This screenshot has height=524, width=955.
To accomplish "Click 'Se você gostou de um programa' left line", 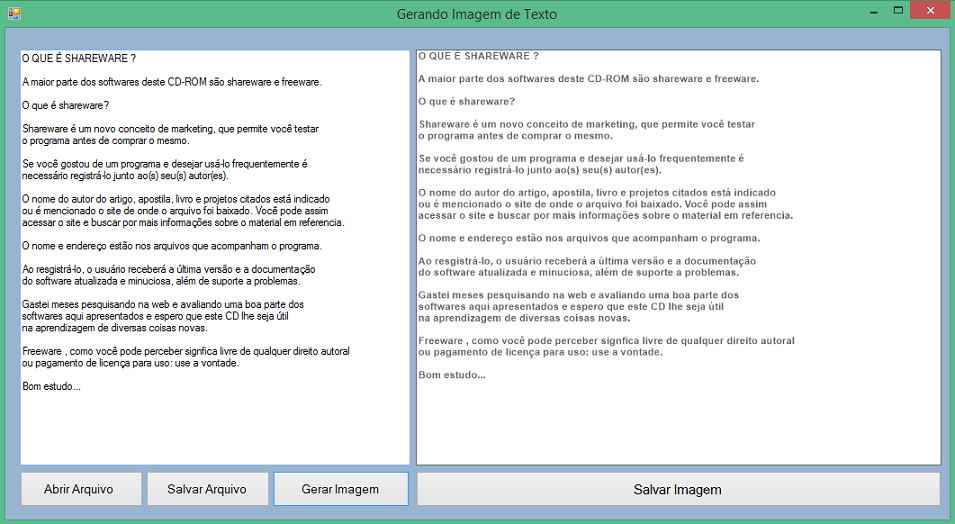I will tap(164, 164).
